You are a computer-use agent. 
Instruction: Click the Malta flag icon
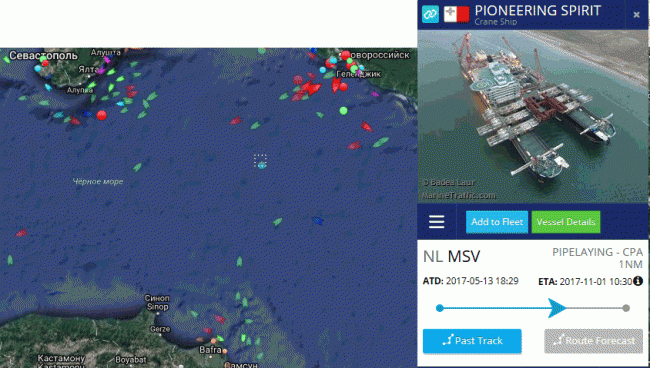456,15
